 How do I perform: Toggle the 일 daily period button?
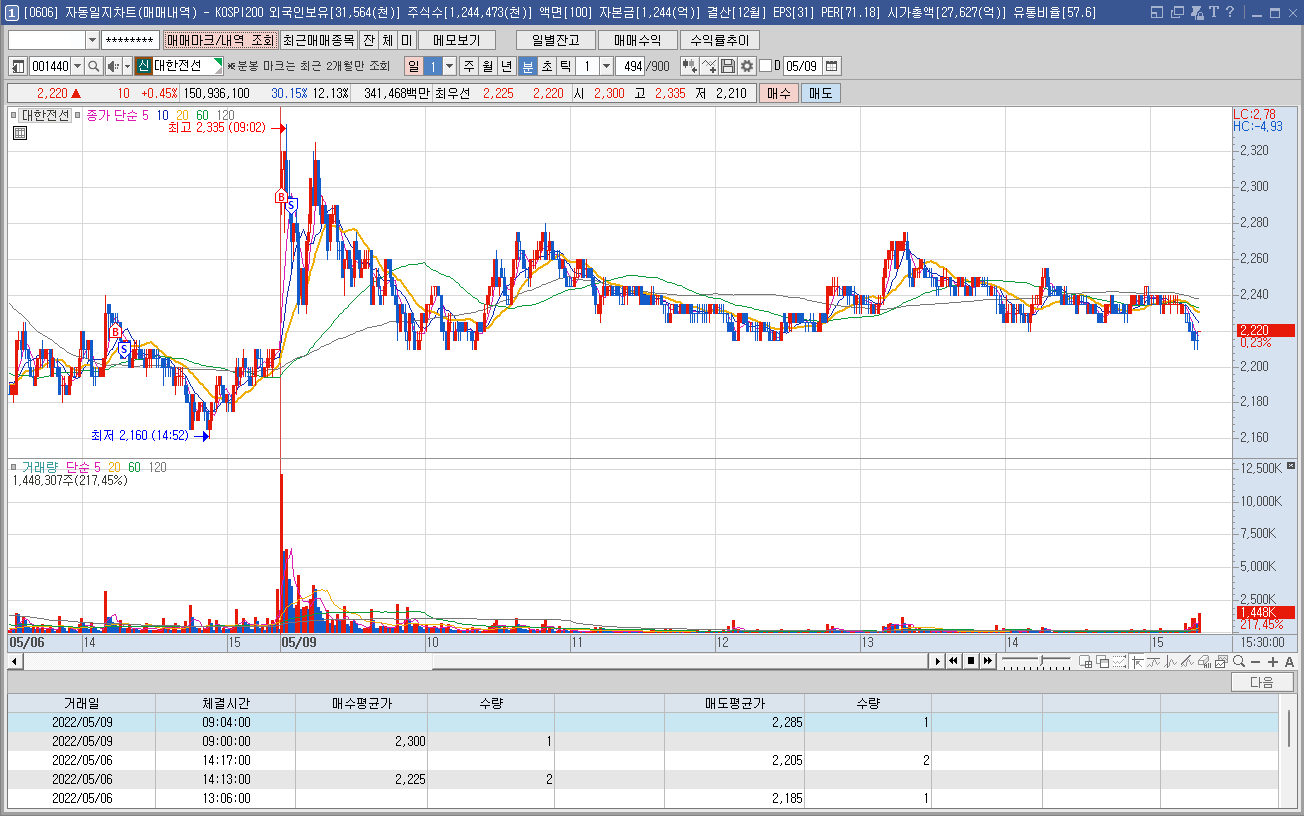click(x=413, y=66)
